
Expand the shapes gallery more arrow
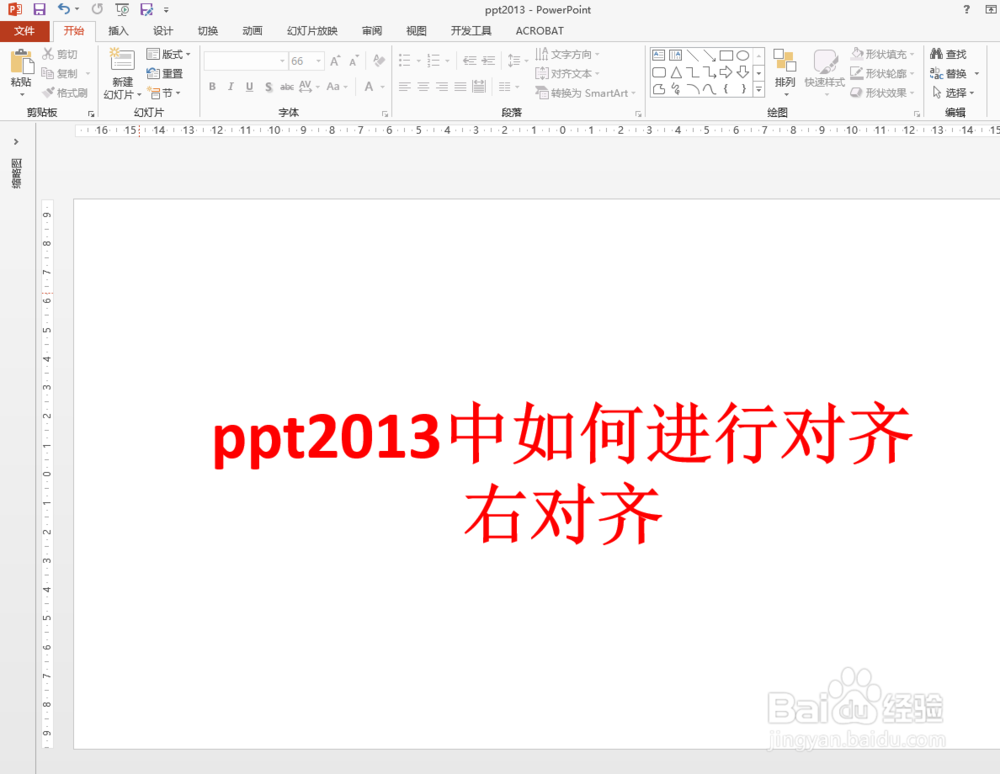(x=759, y=90)
